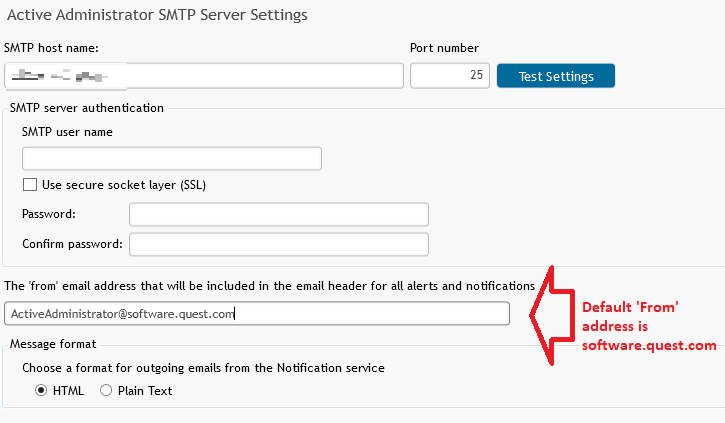The image size is (725, 423).
Task: Choose the Plain Text radio button
Action: point(106,391)
